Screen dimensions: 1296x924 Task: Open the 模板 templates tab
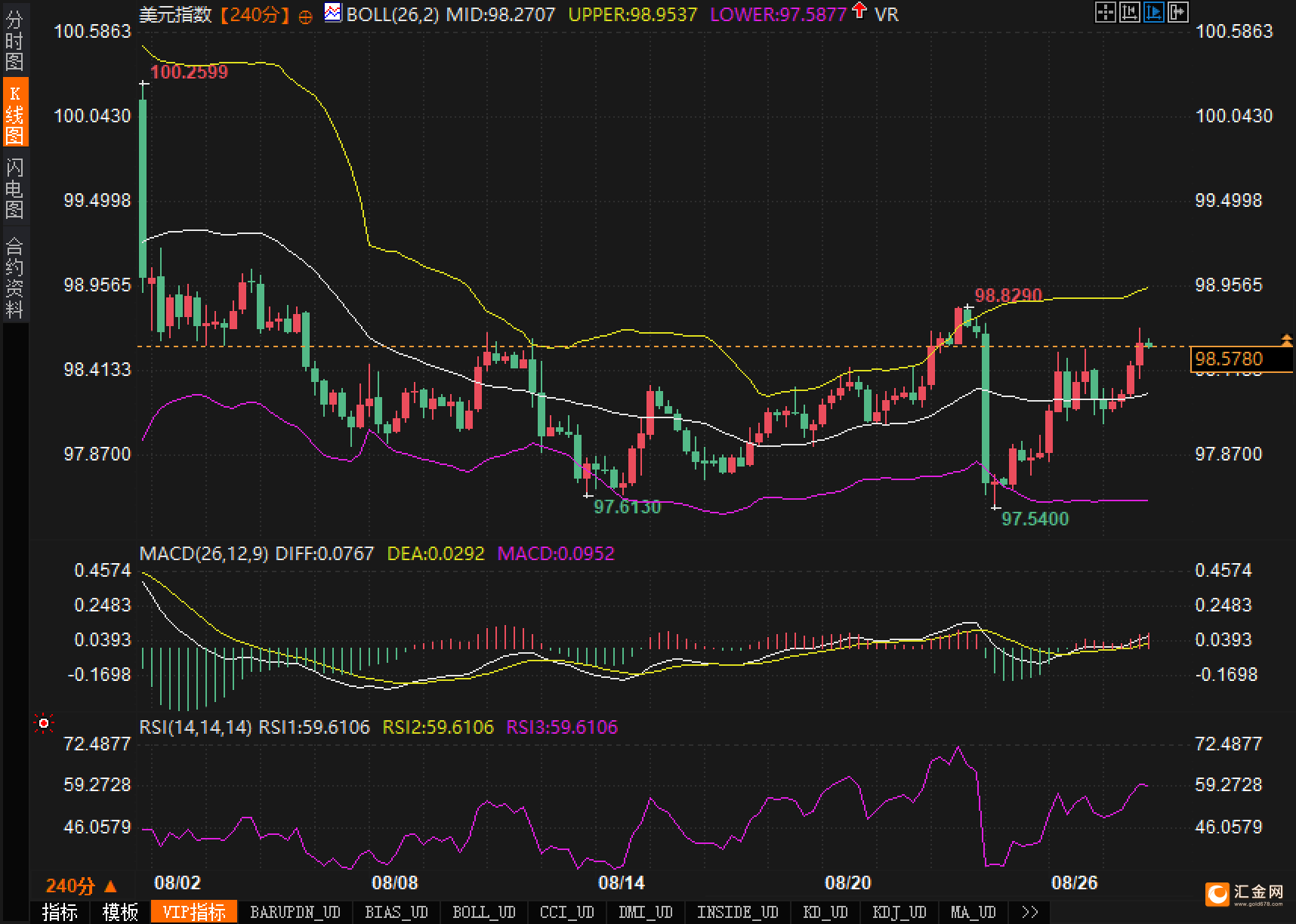coord(121,912)
